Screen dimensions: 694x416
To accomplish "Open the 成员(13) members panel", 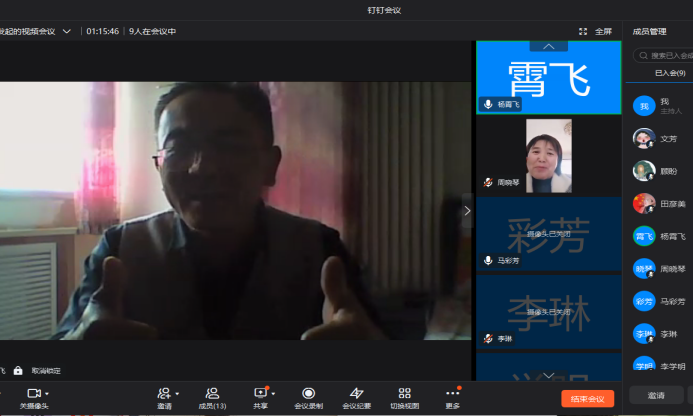I will click(x=212, y=398).
